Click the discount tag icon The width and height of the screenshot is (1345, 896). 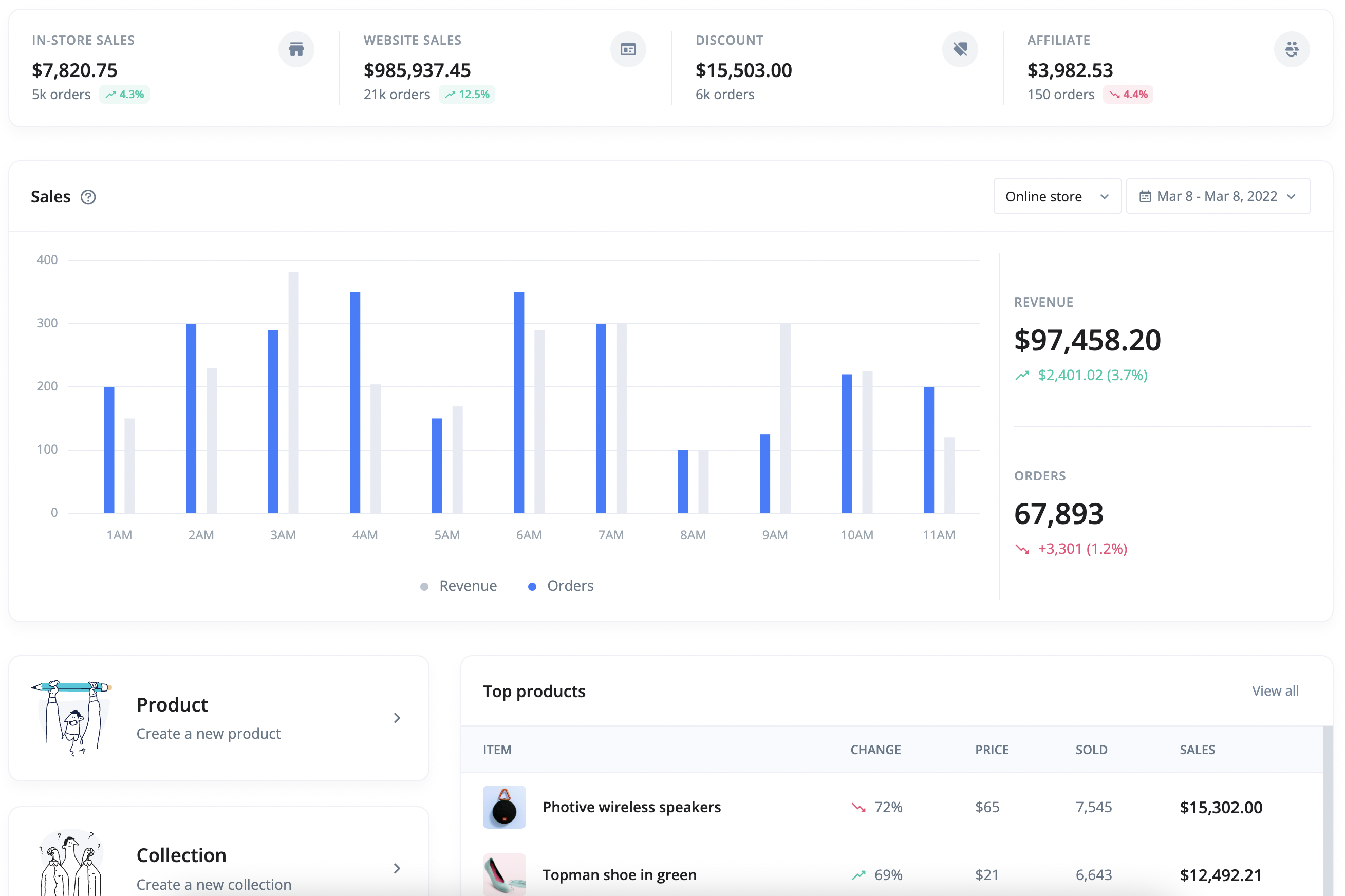pyautogui.click(x=960, y=49)
